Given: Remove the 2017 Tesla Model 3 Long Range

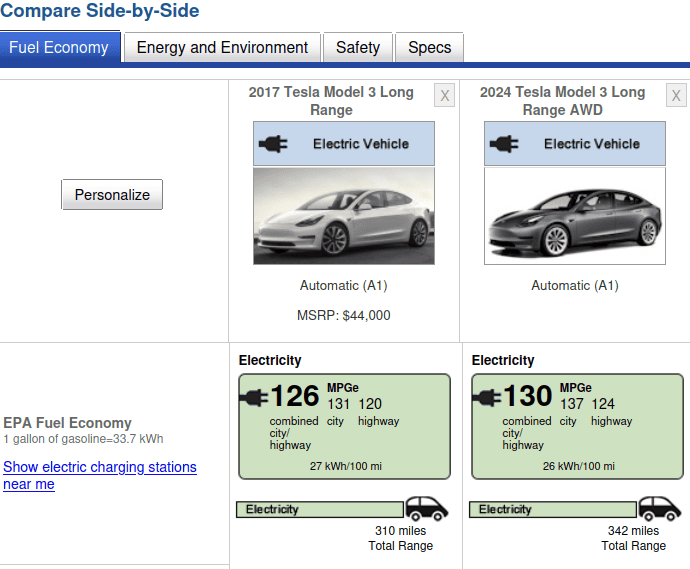Looking at the screenshot, I should point(444,95).
